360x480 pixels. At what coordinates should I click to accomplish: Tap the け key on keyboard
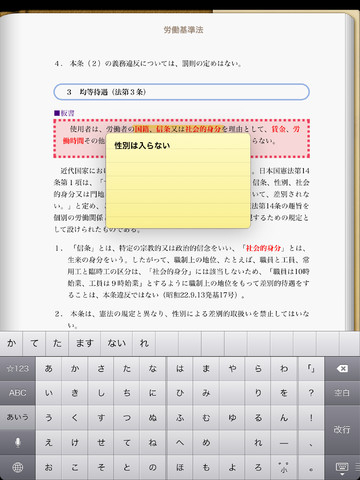click(x=75, y=442)
